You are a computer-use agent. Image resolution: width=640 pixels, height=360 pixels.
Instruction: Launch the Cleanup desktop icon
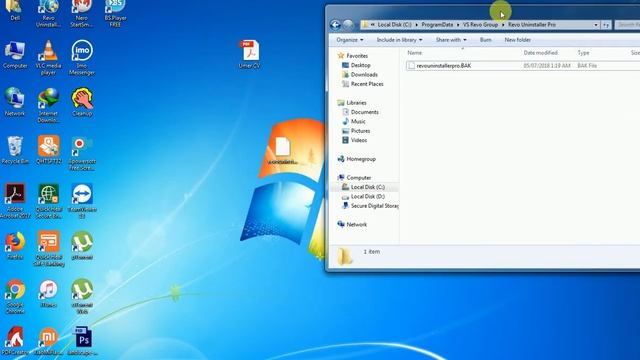(82, 102)
